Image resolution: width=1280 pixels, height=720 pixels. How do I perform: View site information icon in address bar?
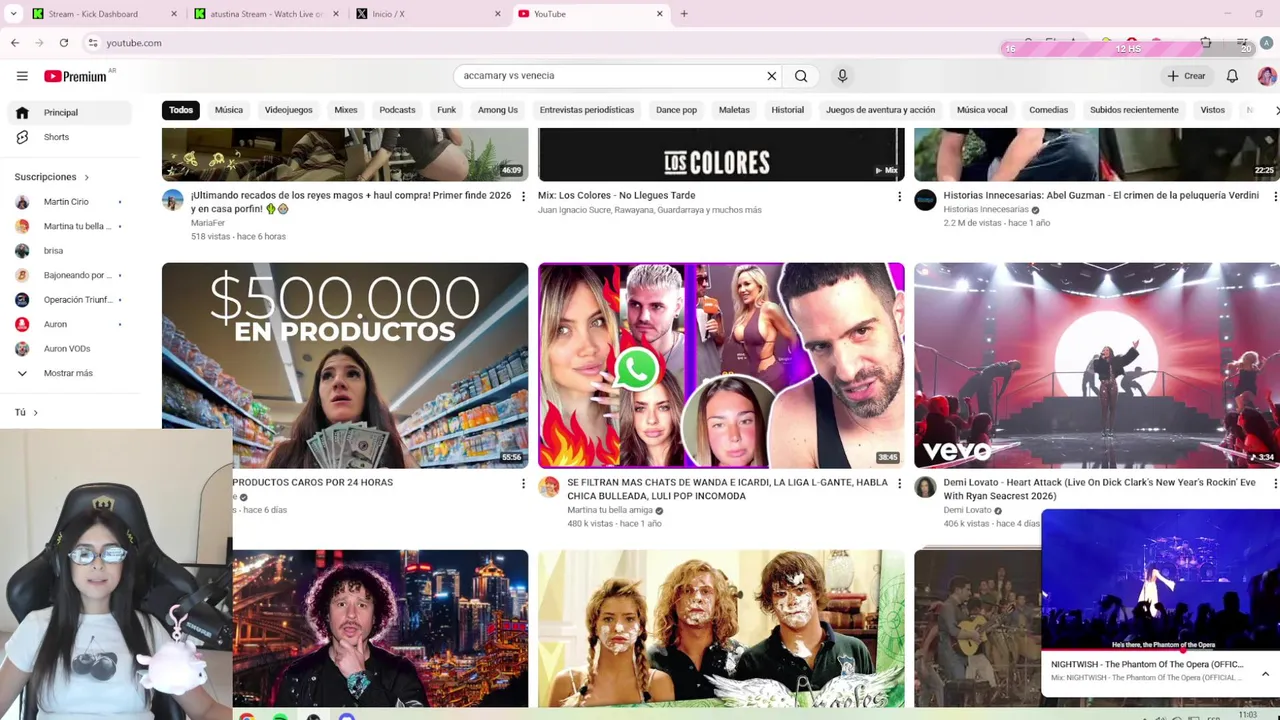(93, 43)
